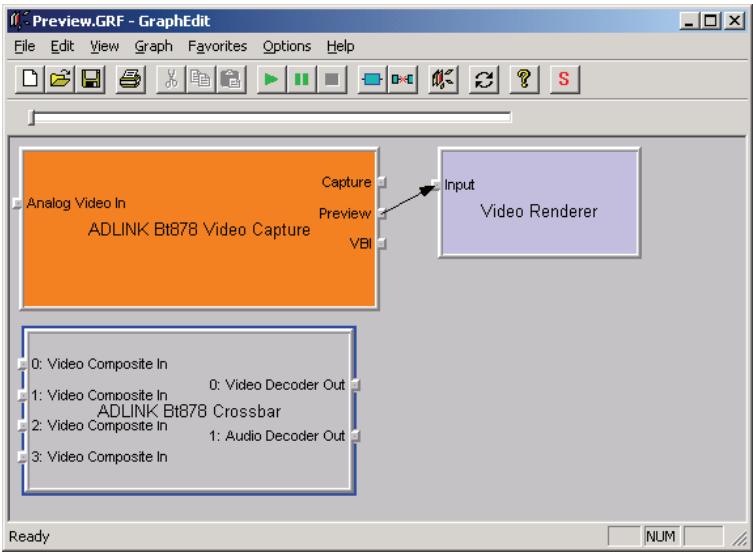Select the Video Renderer filter box
This screenshot has width=753, height=554.
coord(539,202)
